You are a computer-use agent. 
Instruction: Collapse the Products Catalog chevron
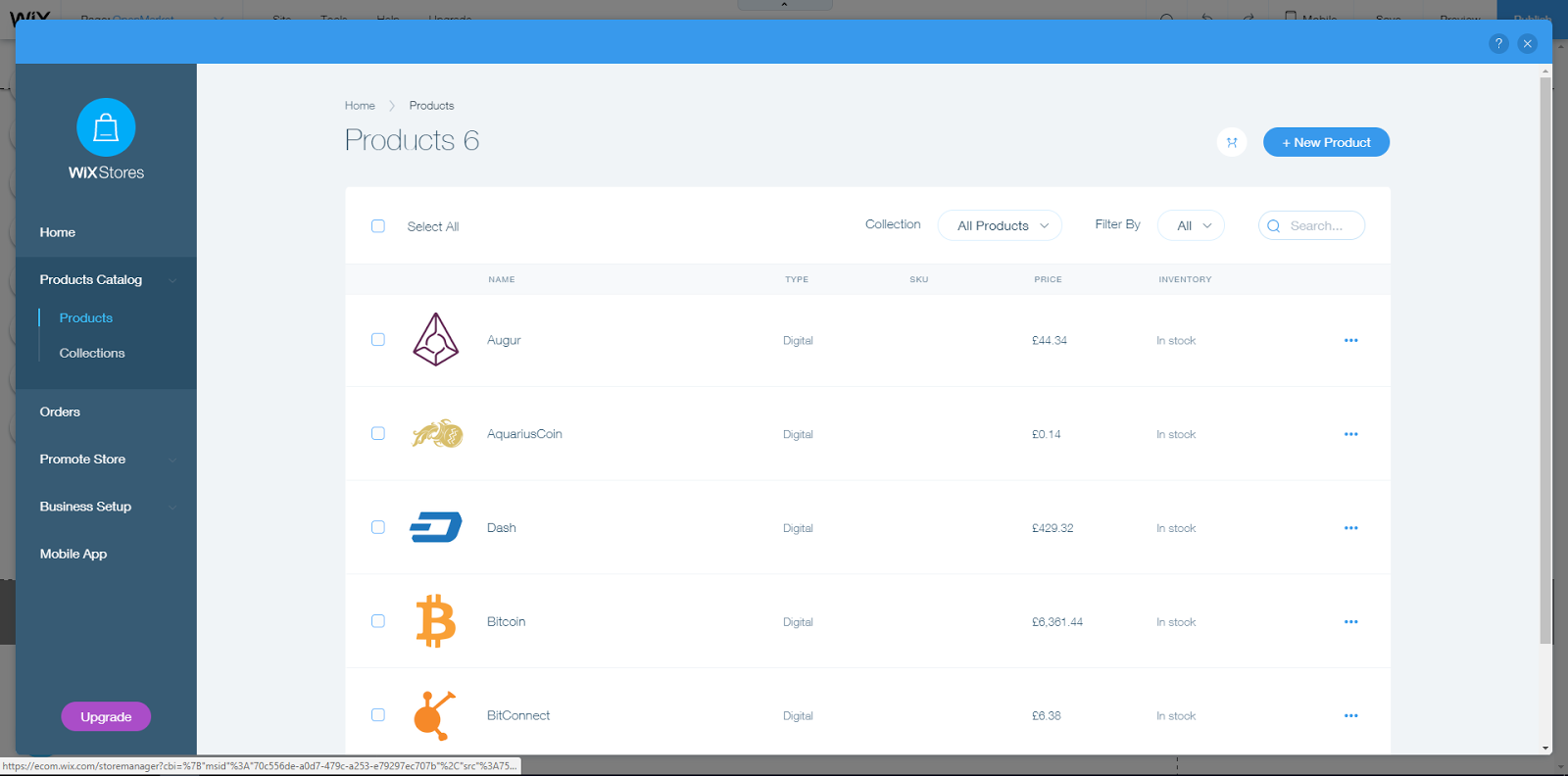coord(173,280)
